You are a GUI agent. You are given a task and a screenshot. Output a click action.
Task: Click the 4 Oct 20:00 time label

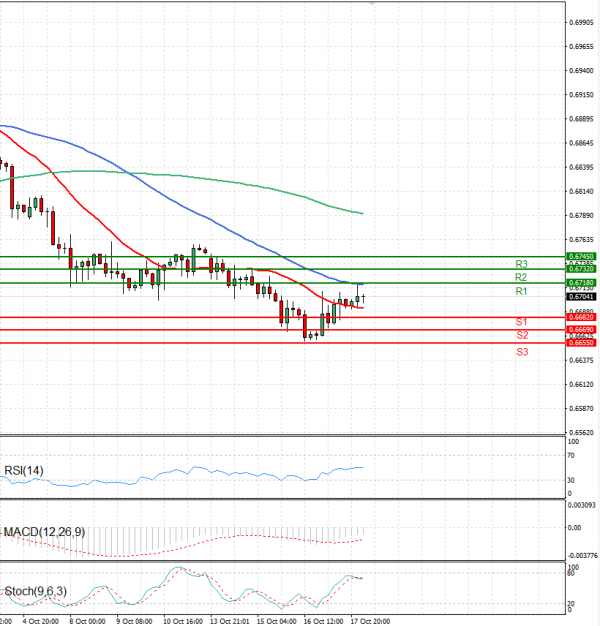40,621
